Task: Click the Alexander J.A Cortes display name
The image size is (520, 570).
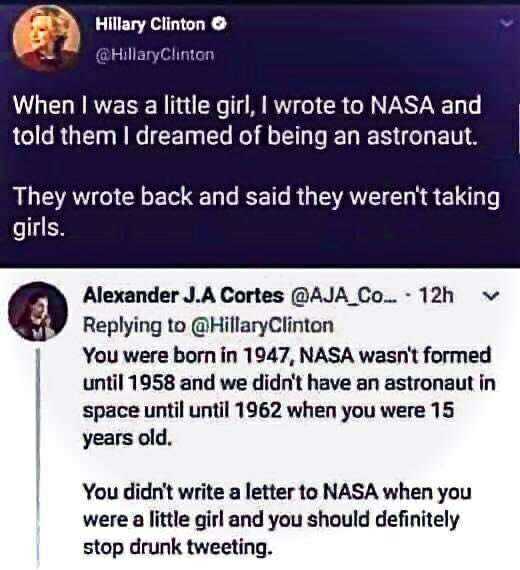Action: coord(183,295)
